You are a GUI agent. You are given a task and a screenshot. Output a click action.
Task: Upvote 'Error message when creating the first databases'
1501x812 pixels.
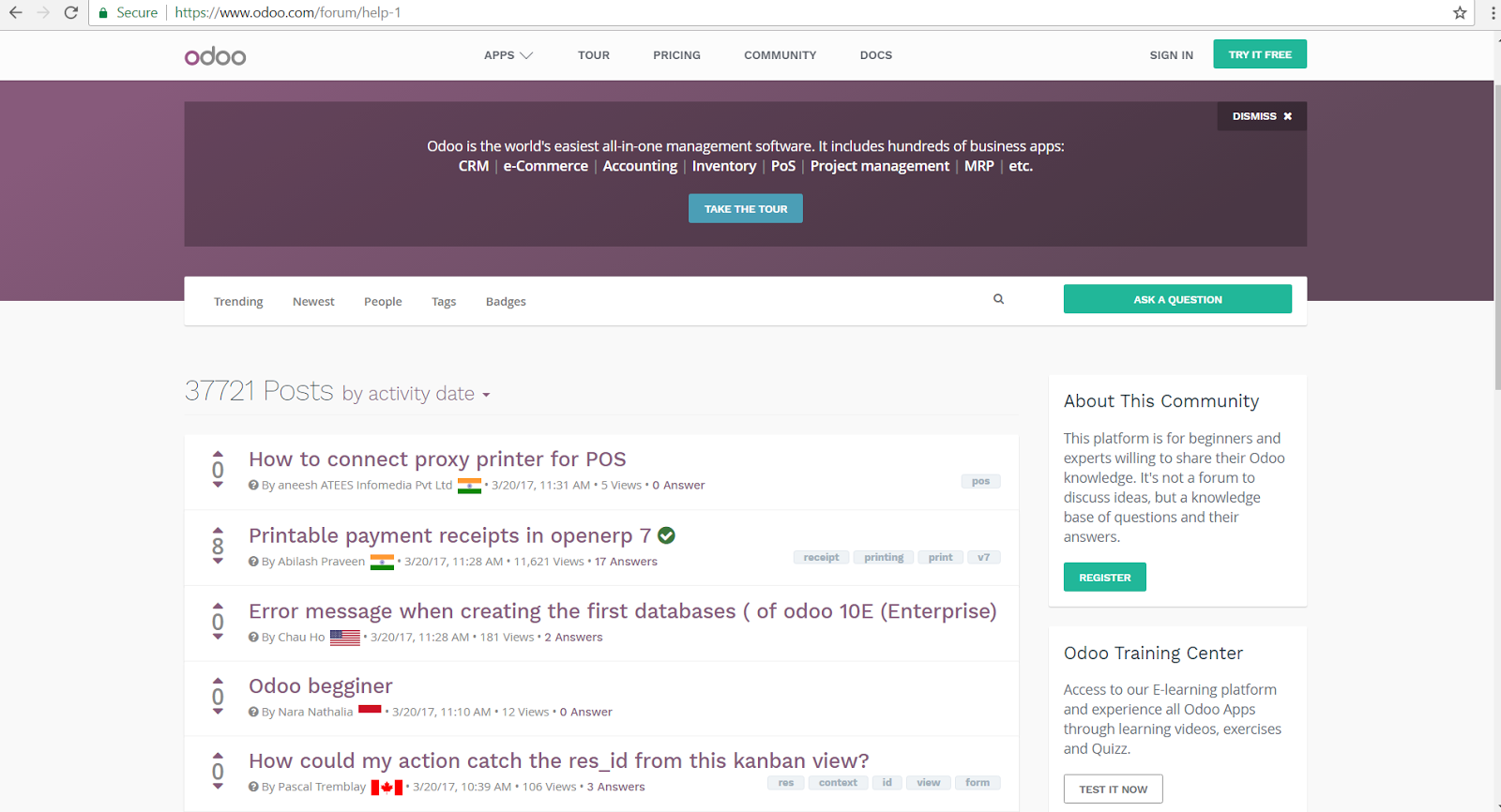[218, 606]
